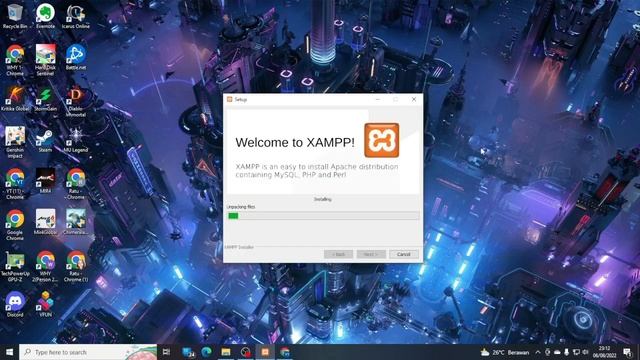Image resolution: width=640 pixels, height=360 pixels.
Task: Open the taskbar clock and date
Action: click(604, 352)
